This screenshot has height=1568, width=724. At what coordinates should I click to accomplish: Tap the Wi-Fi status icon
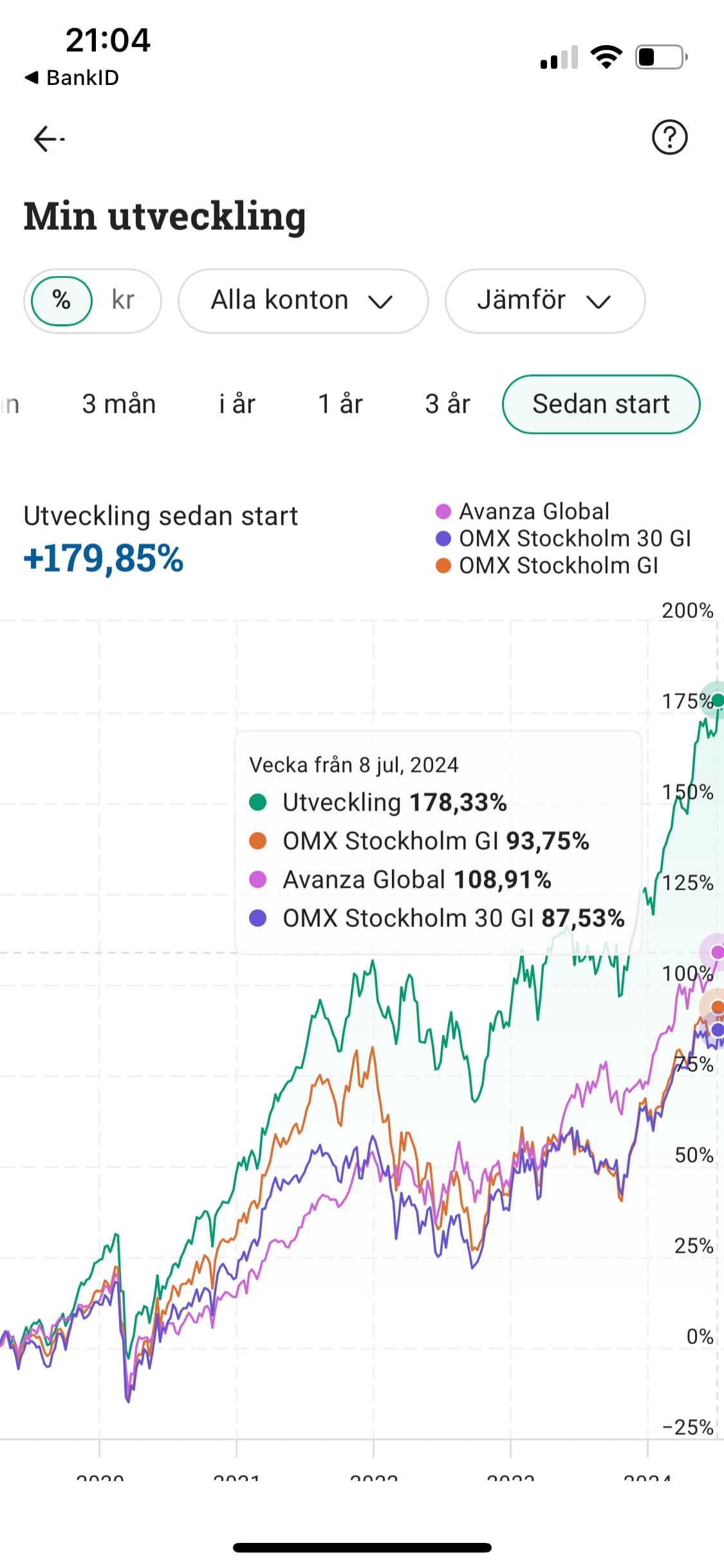[606, 57]
